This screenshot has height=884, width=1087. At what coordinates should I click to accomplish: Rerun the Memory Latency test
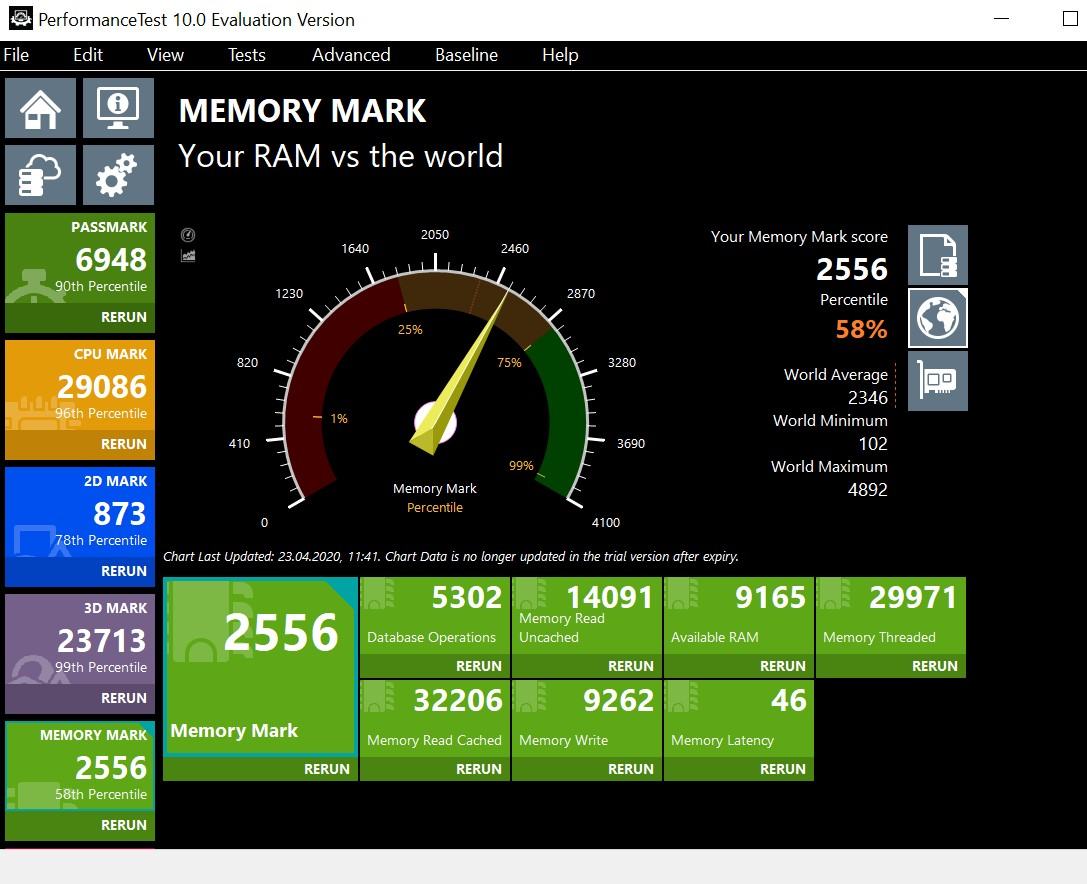(x=782, y=769)
